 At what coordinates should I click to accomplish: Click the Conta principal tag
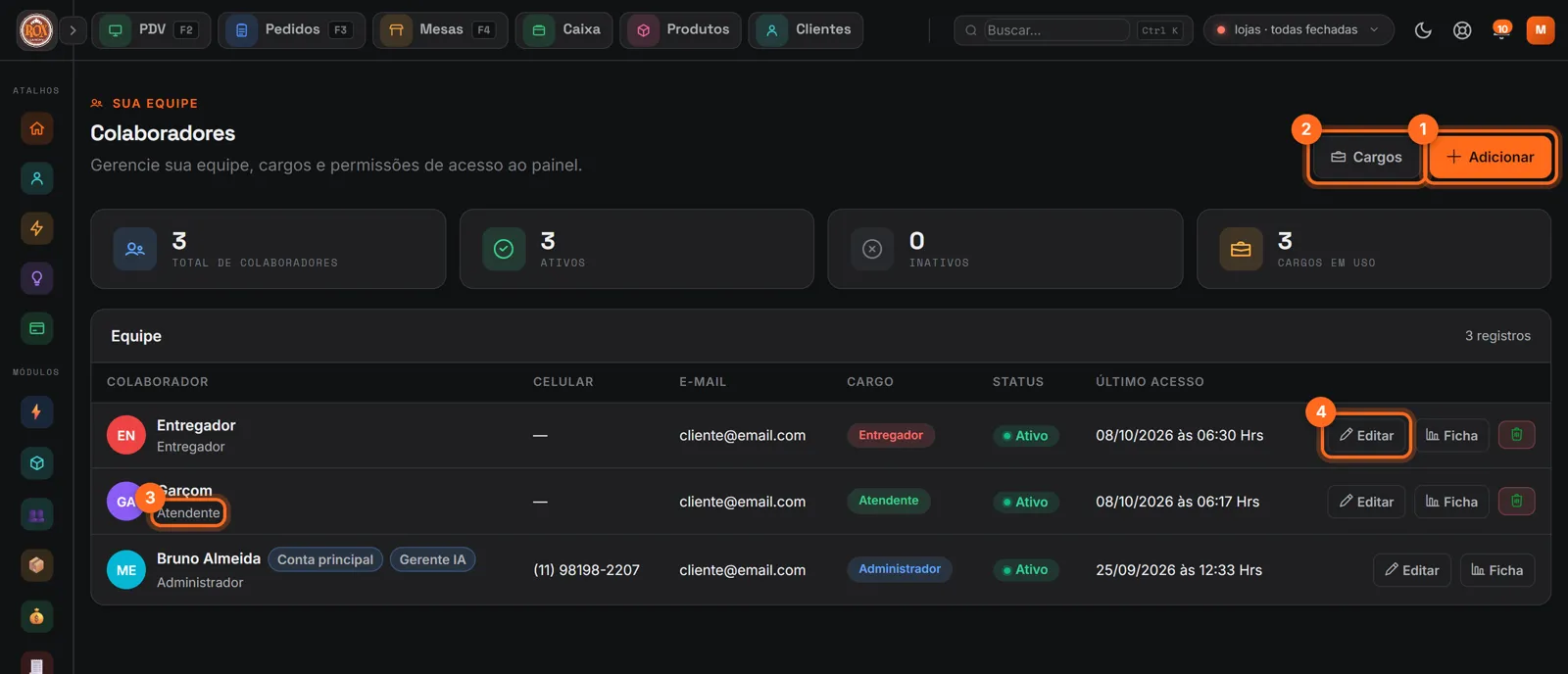click(x=325, y=559)
